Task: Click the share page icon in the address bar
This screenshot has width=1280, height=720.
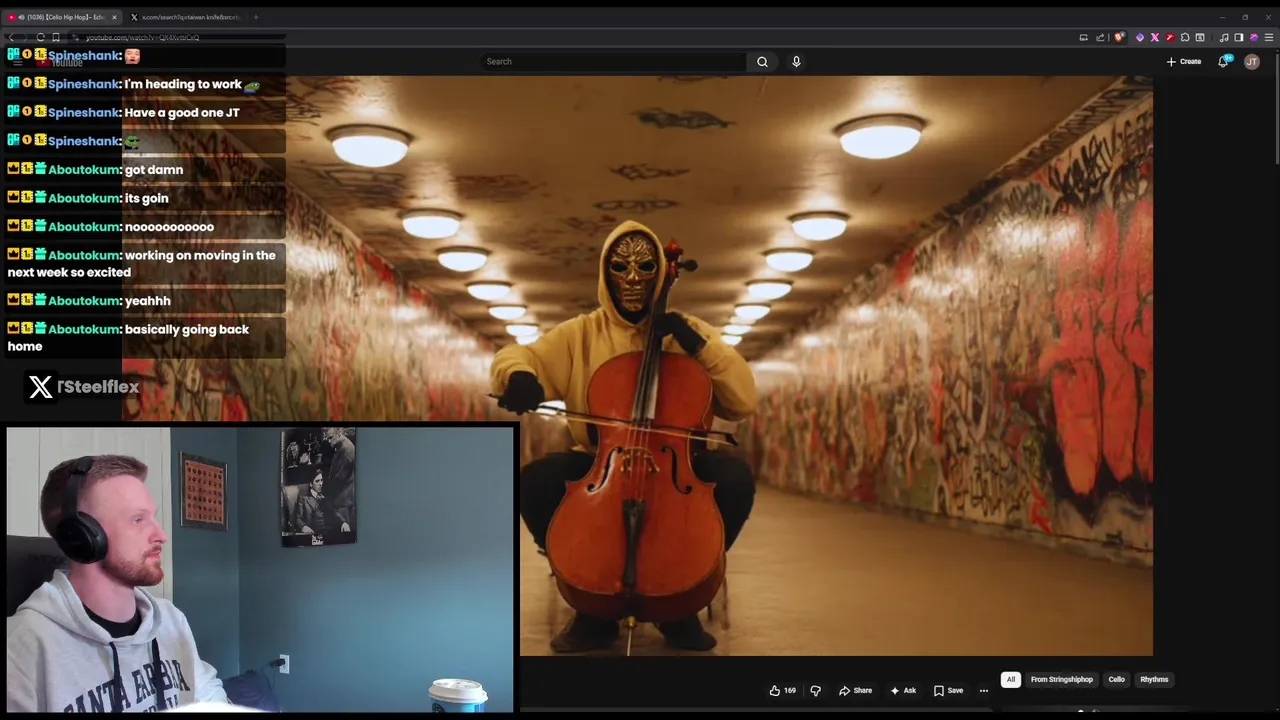Action: point(1100,37)
